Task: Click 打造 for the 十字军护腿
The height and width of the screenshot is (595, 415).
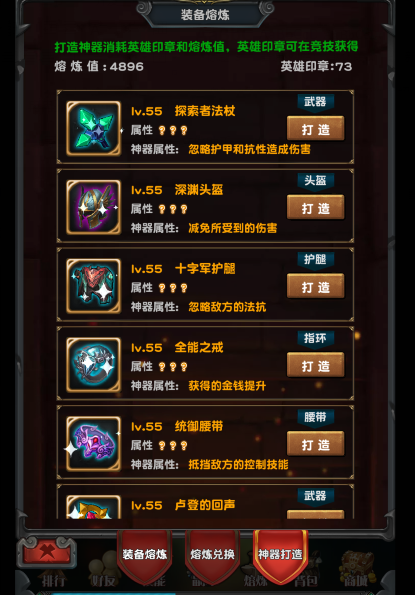Action: (x=316, y=287)
